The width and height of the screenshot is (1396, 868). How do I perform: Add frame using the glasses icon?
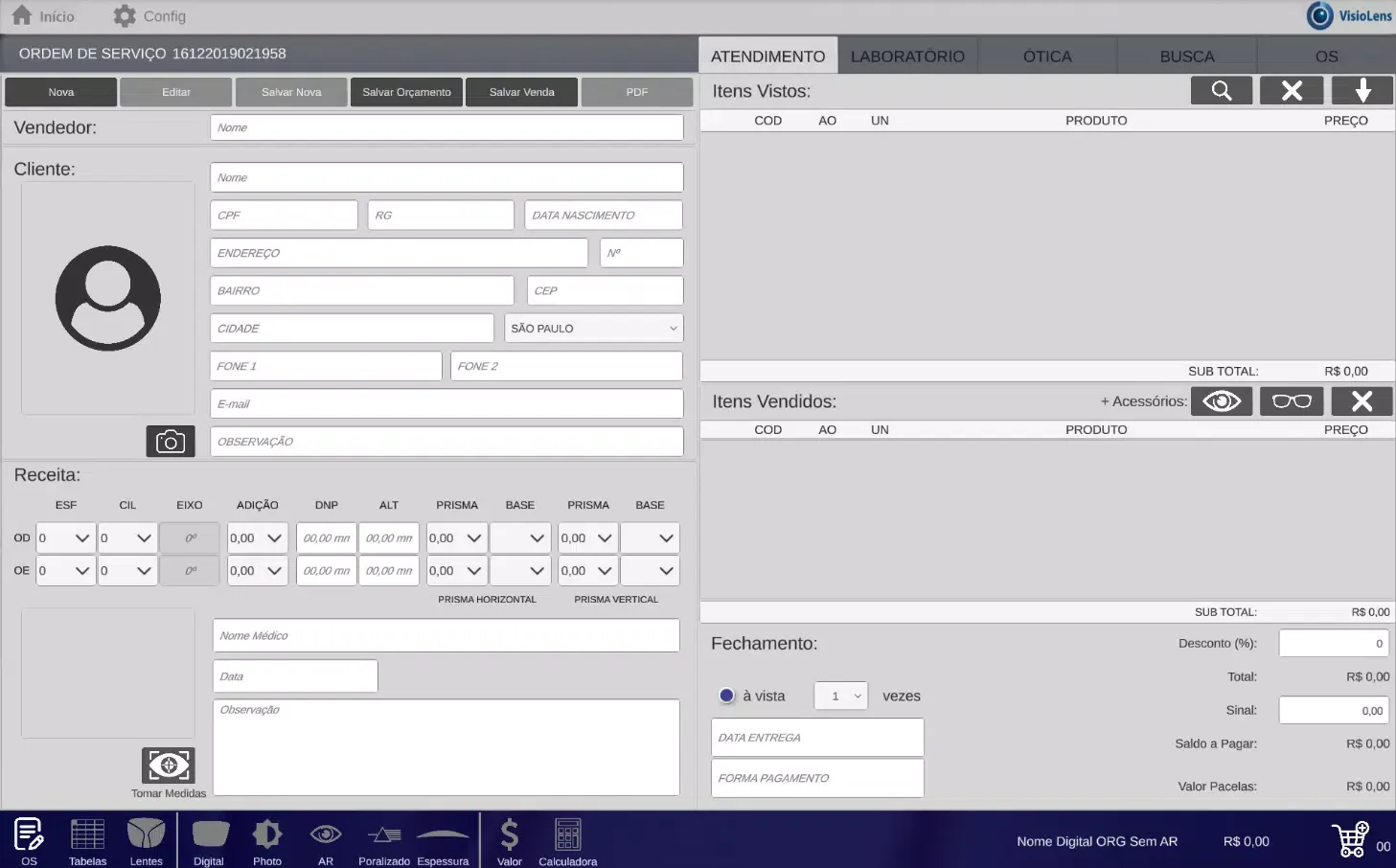(x=1292, y=400)
